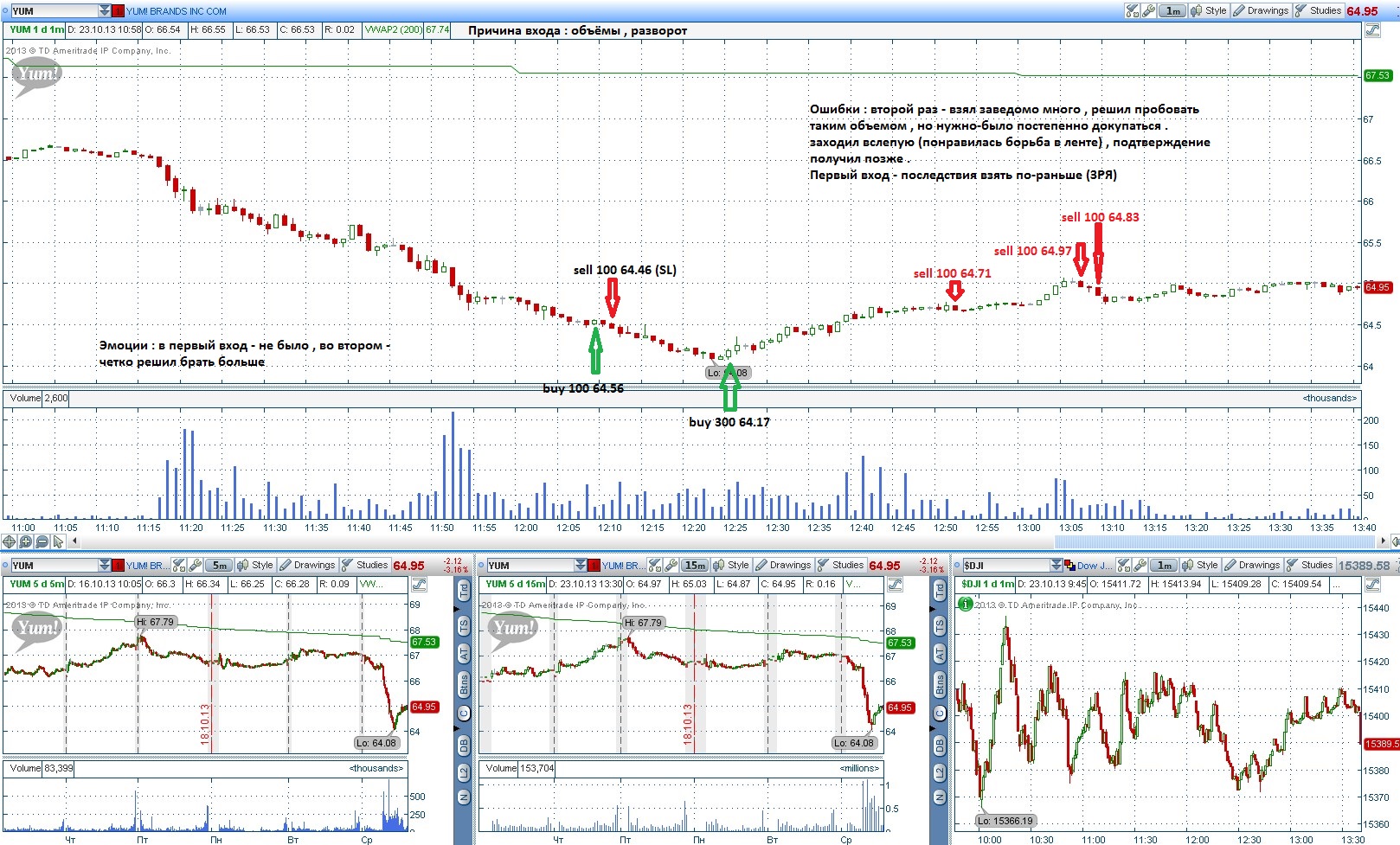Open Studies flask menu in main chart toolbar
Image resolution: width=1400 pixels, height=845 pixels.
point(1319,10)
